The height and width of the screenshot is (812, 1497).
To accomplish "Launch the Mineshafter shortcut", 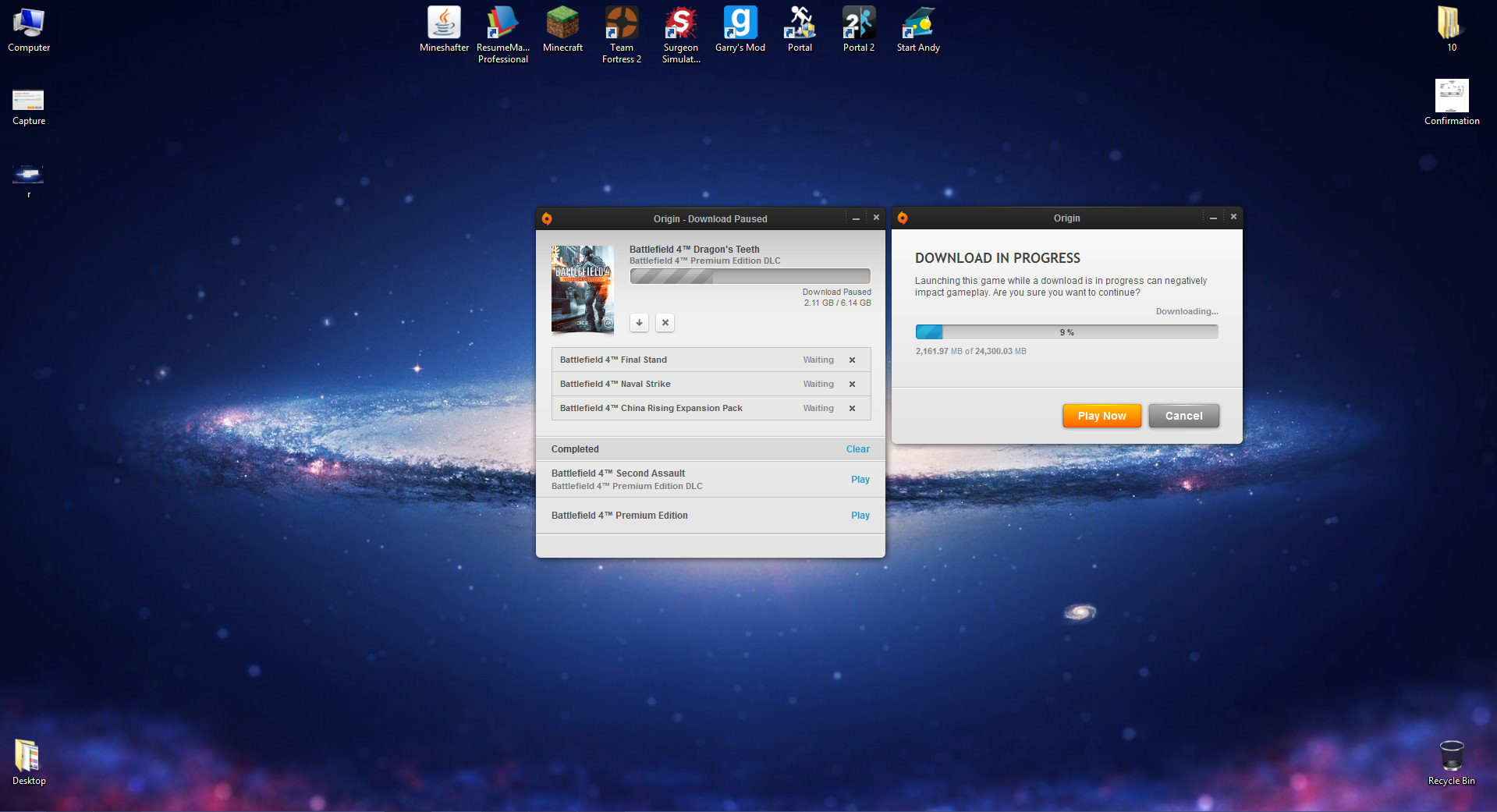I will pos(444,30).
